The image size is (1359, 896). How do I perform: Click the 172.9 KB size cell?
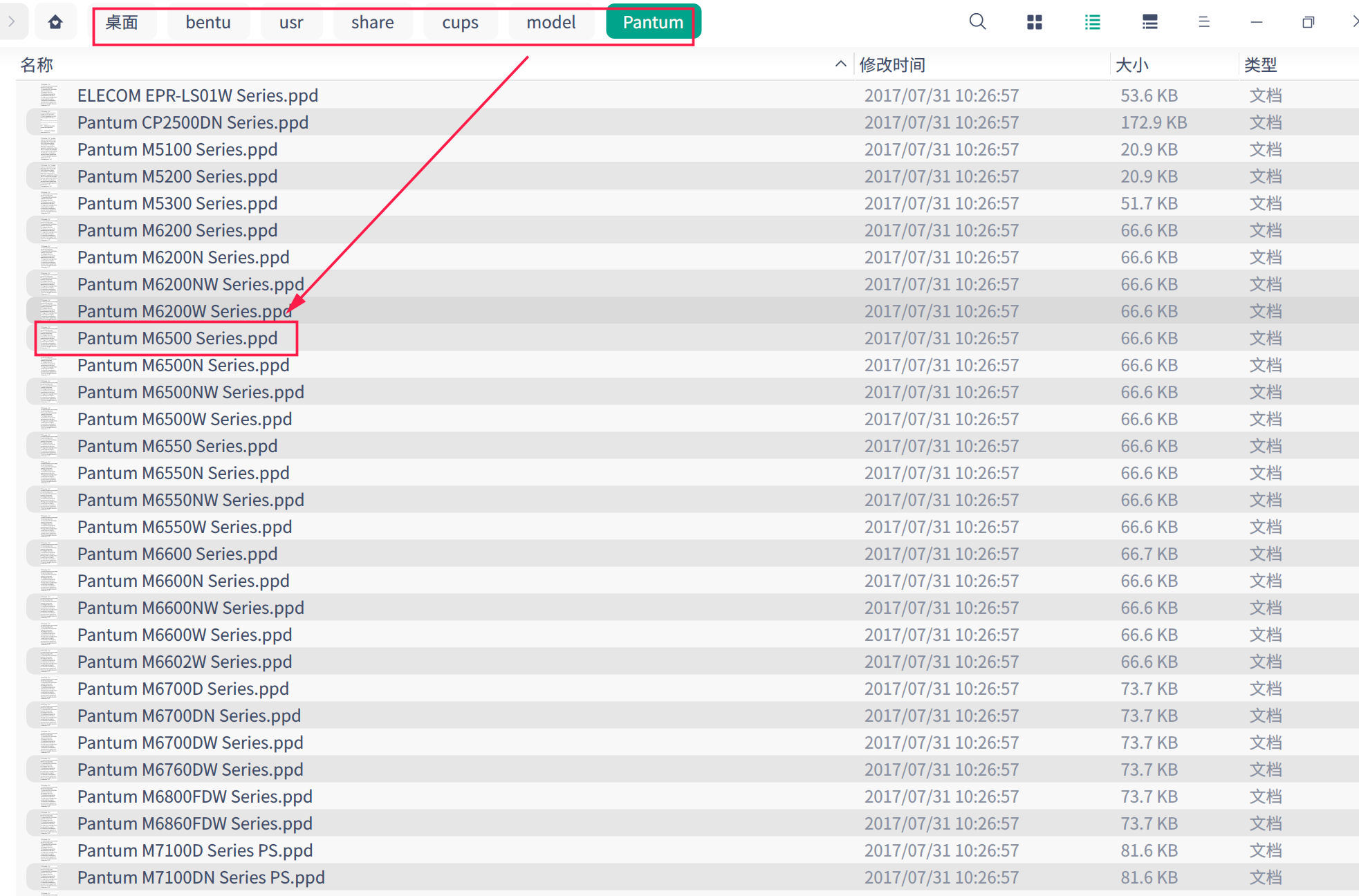(1154, 122)
